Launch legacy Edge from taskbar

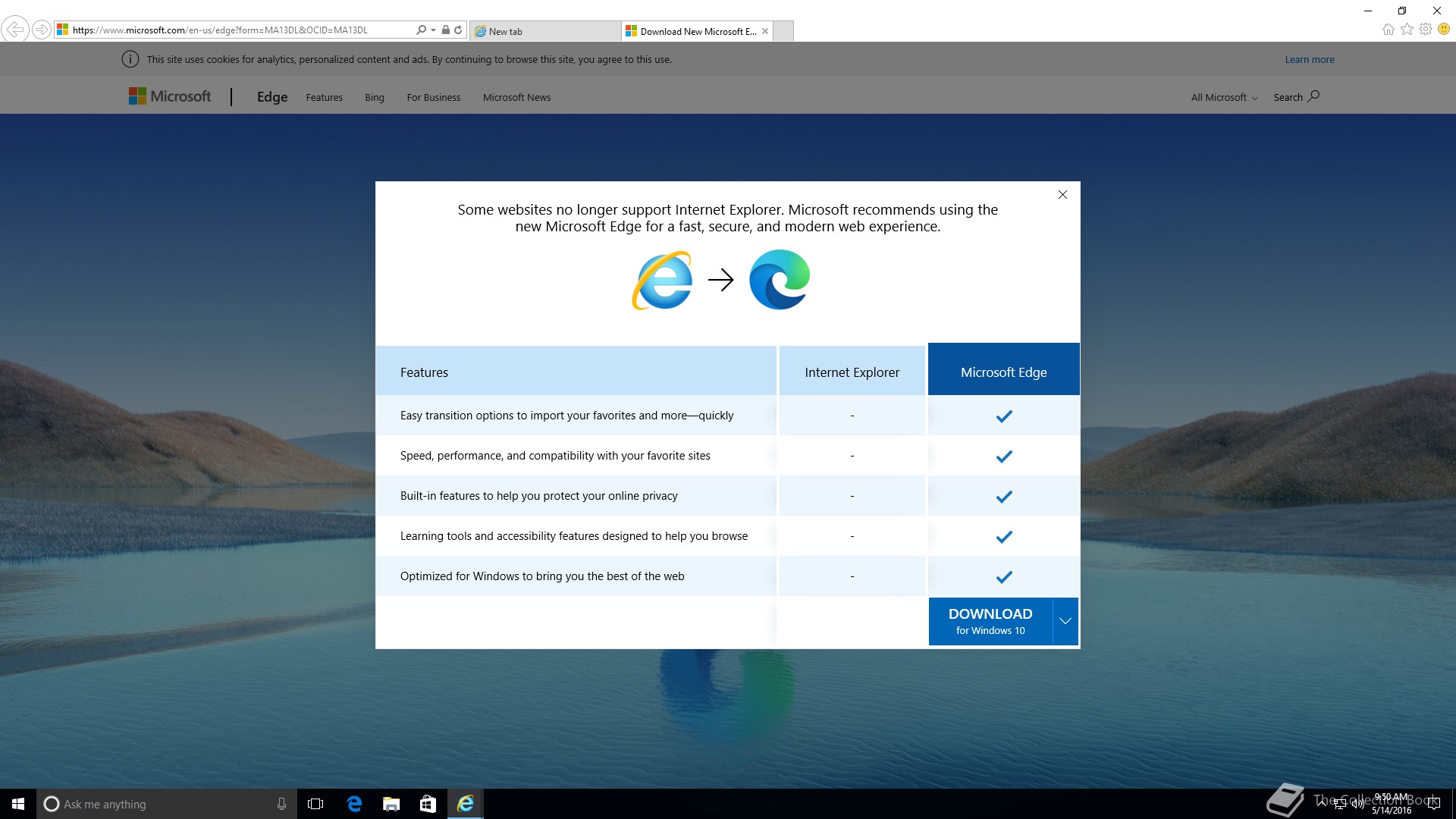354,804
